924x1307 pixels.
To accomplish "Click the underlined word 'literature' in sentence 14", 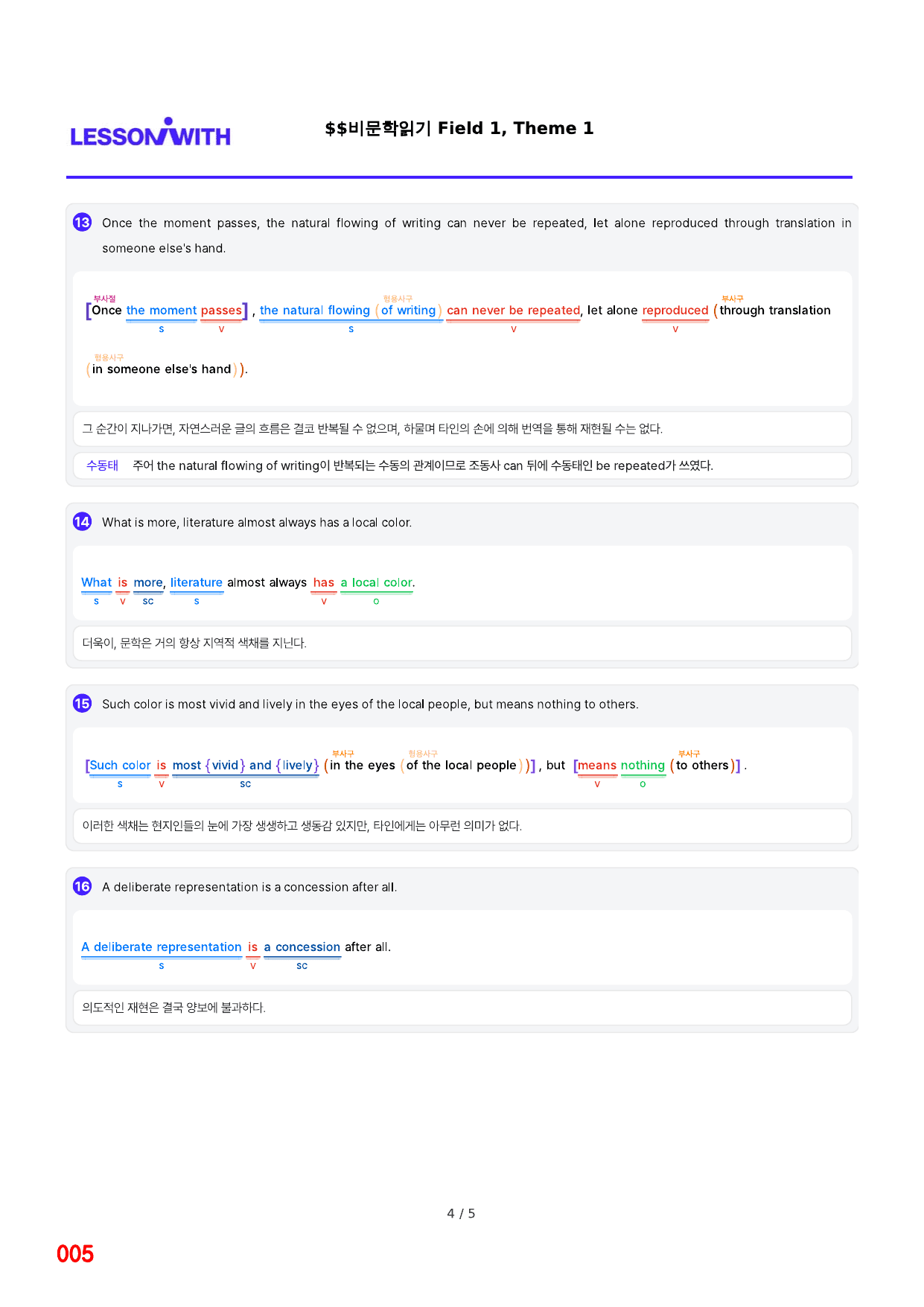I will point(197,582).
